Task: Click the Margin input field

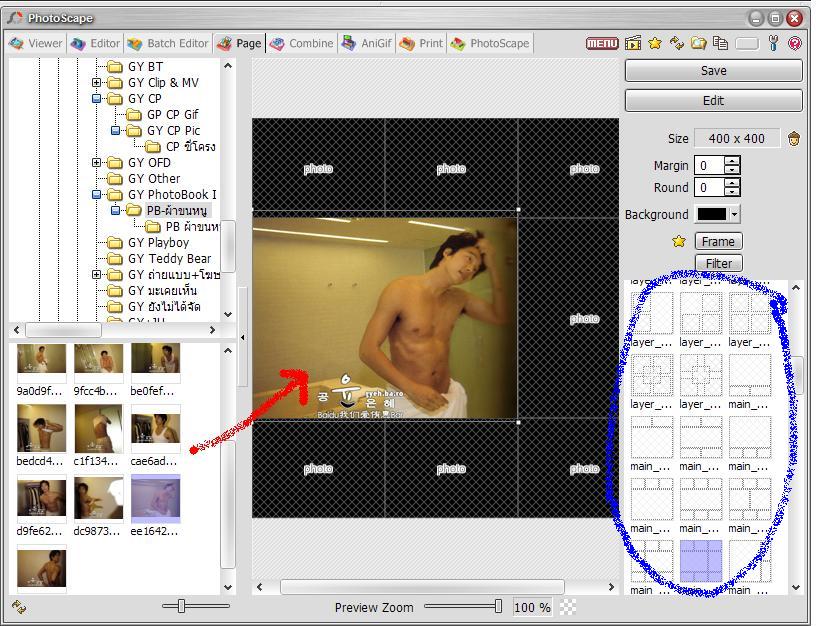Action: (710, 166)
